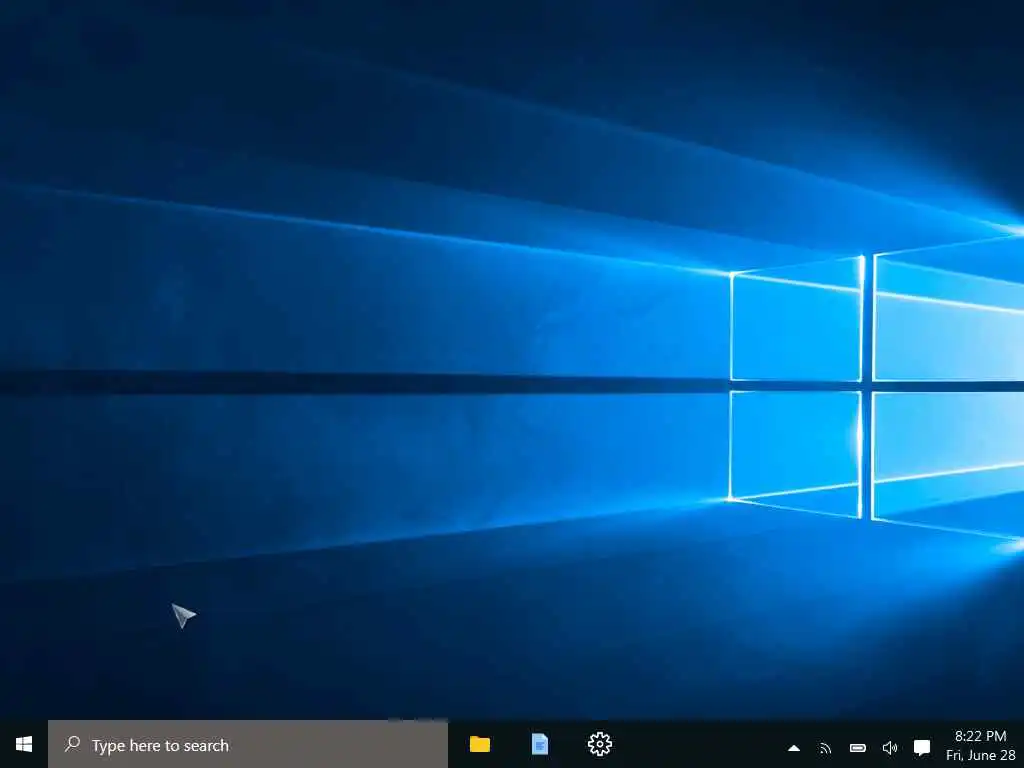Open the network connection tray icon
This screenshot has width=1024, height=768.
coord(825,748)
